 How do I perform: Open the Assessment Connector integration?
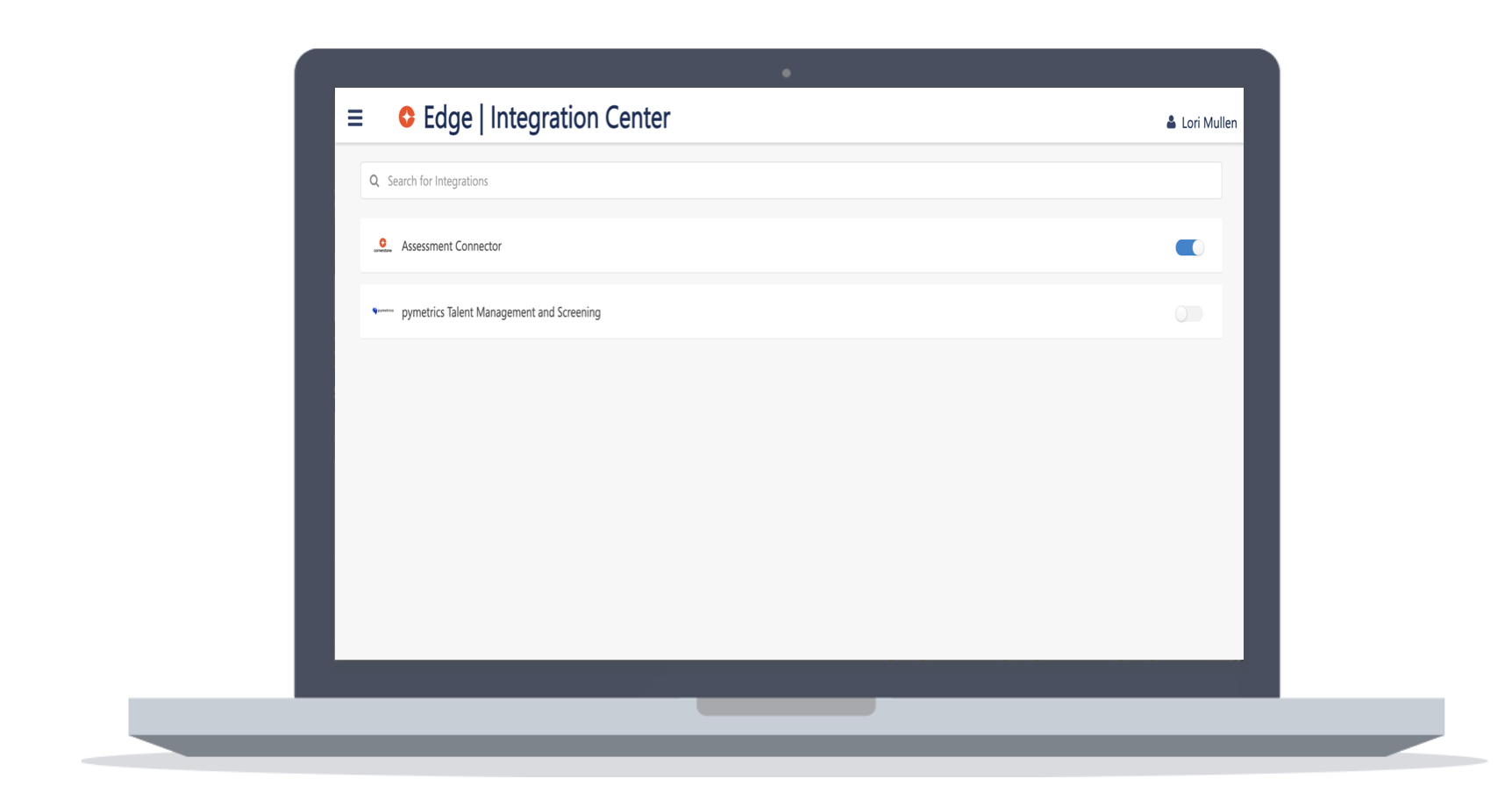(x=452, y=246)
